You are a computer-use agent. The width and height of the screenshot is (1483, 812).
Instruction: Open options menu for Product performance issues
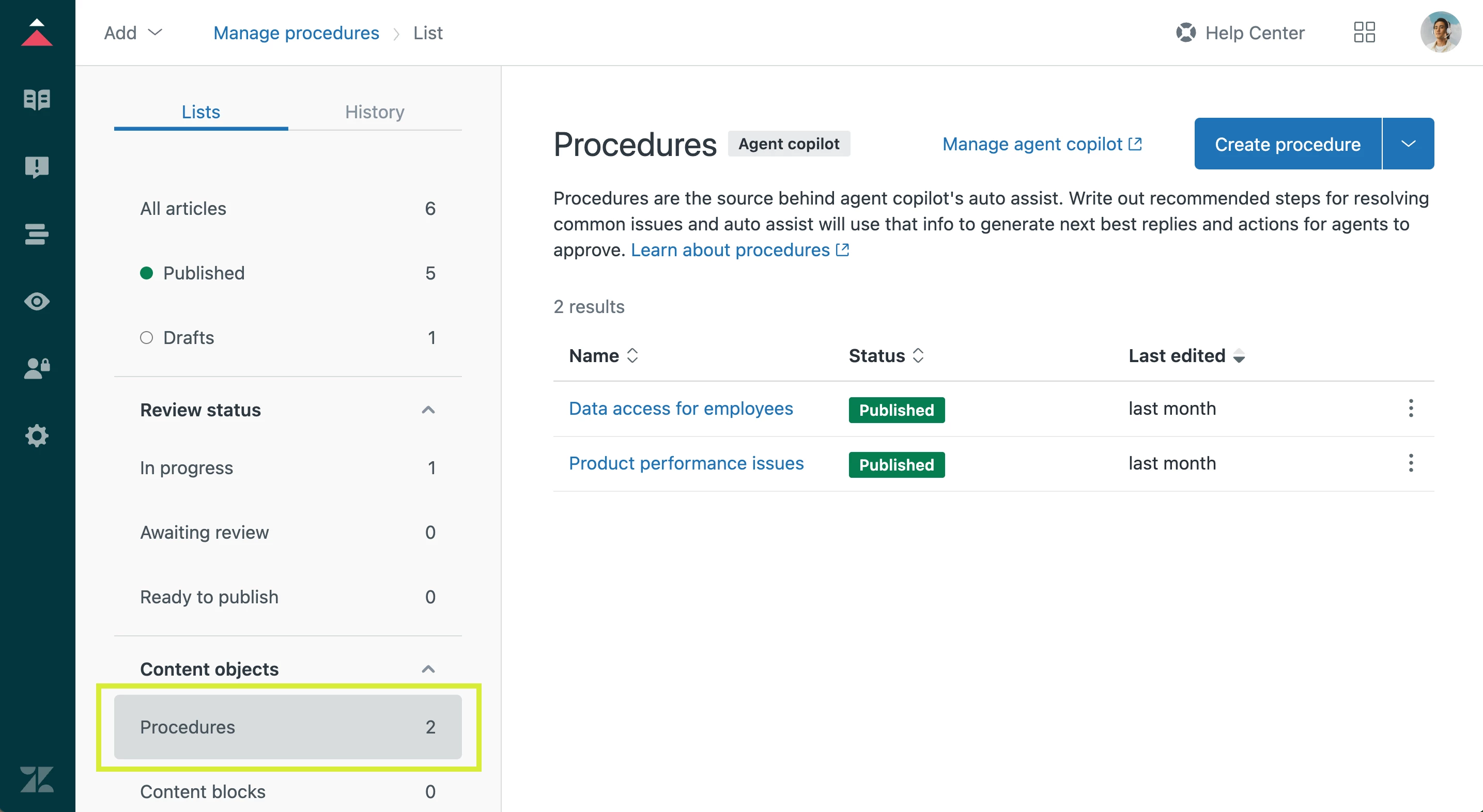coord(1410,463)
